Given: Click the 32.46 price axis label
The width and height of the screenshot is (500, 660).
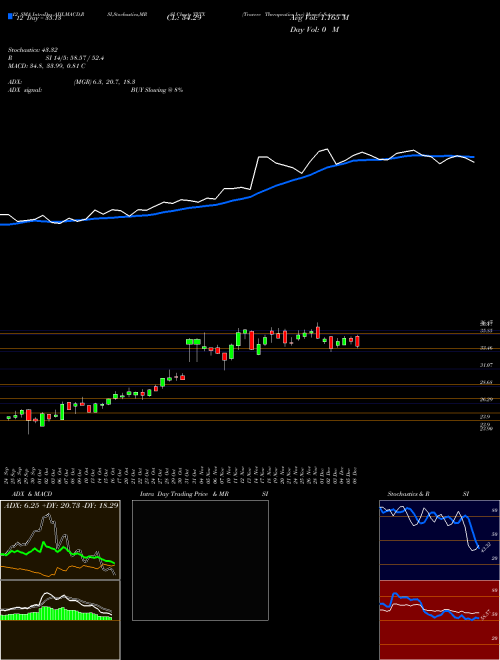Looking at the screenshot, I should point(487,348).
